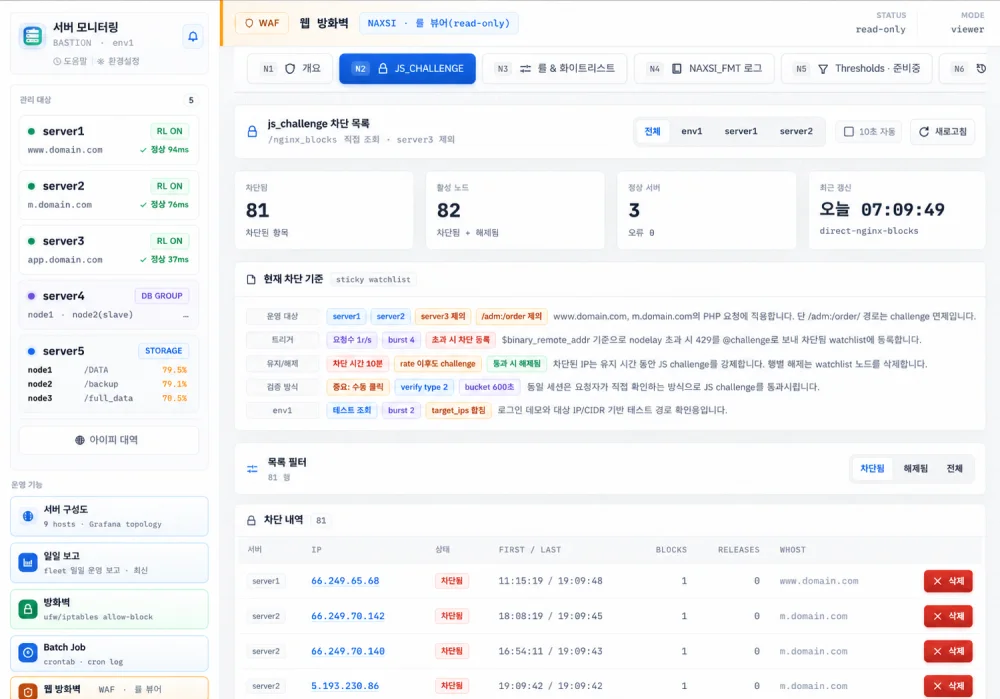Click the 새로고침 refresh button

coord(942,131)
